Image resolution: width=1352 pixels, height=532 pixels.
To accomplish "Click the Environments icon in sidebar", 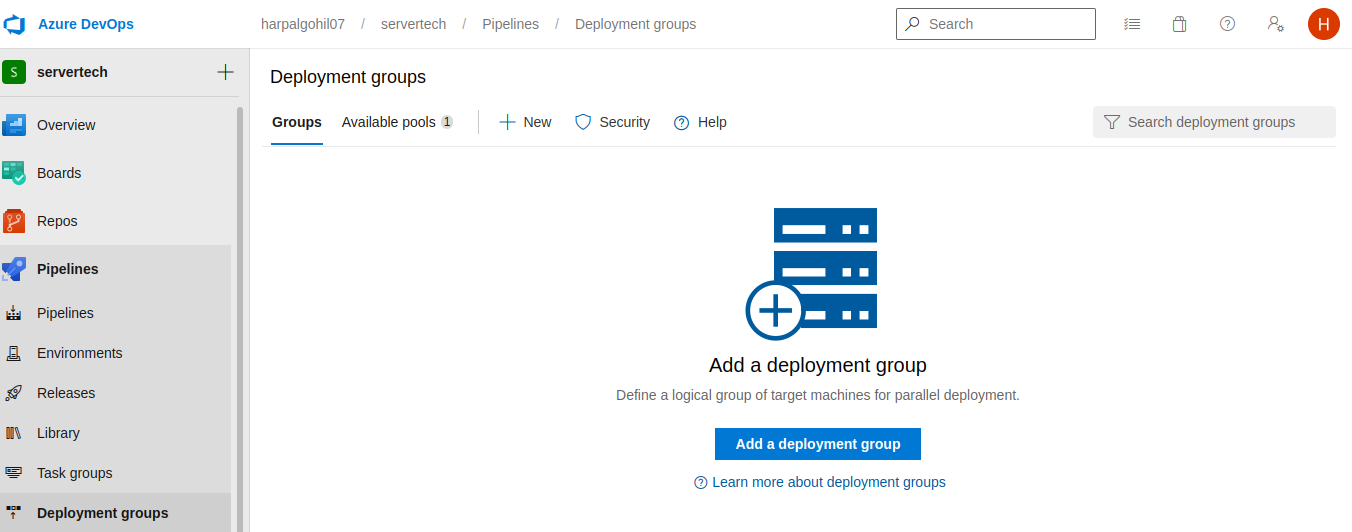I will 14,353.
